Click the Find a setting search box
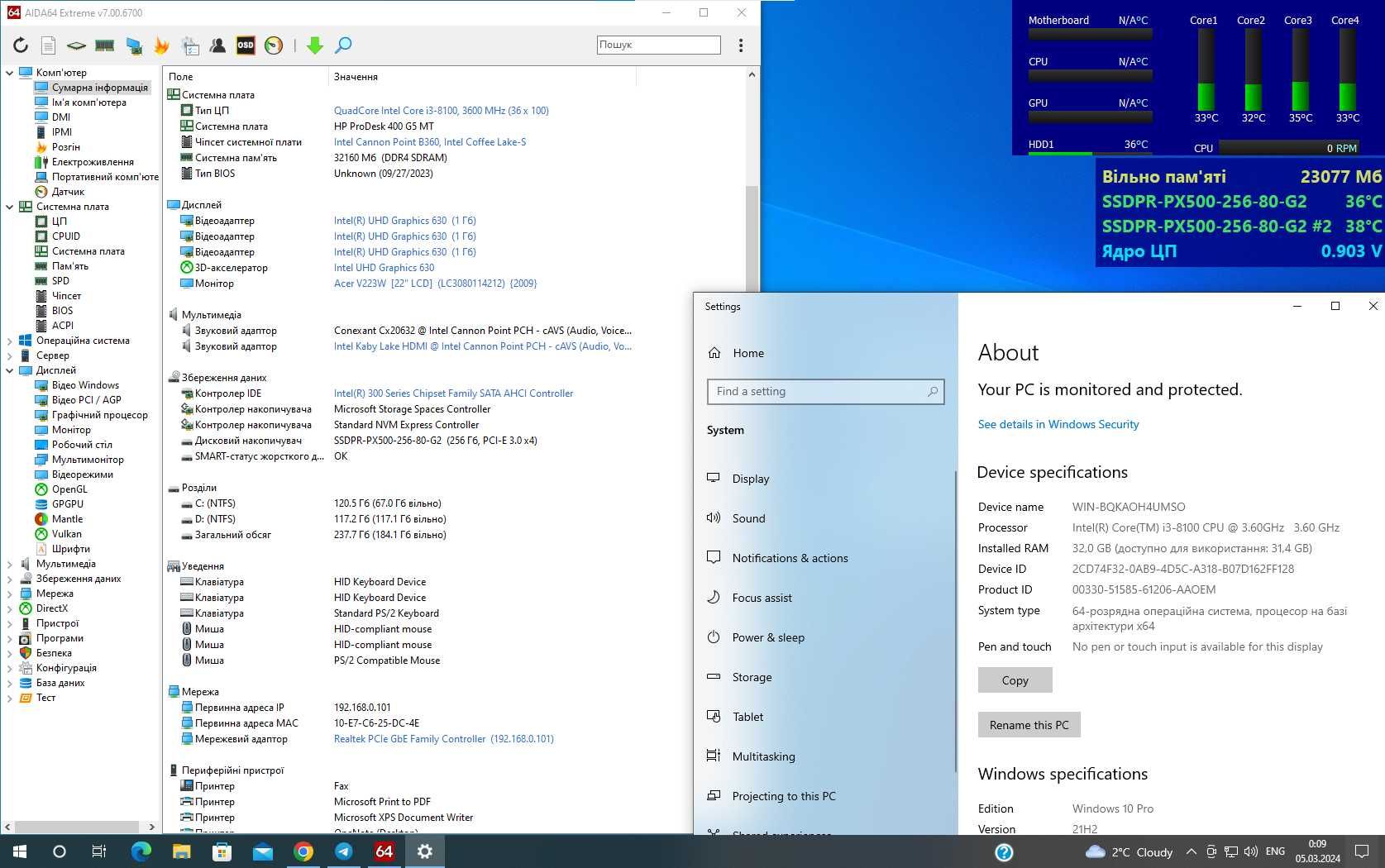The height and width of the screenshot is (868, 1385). tap(825, 392)
